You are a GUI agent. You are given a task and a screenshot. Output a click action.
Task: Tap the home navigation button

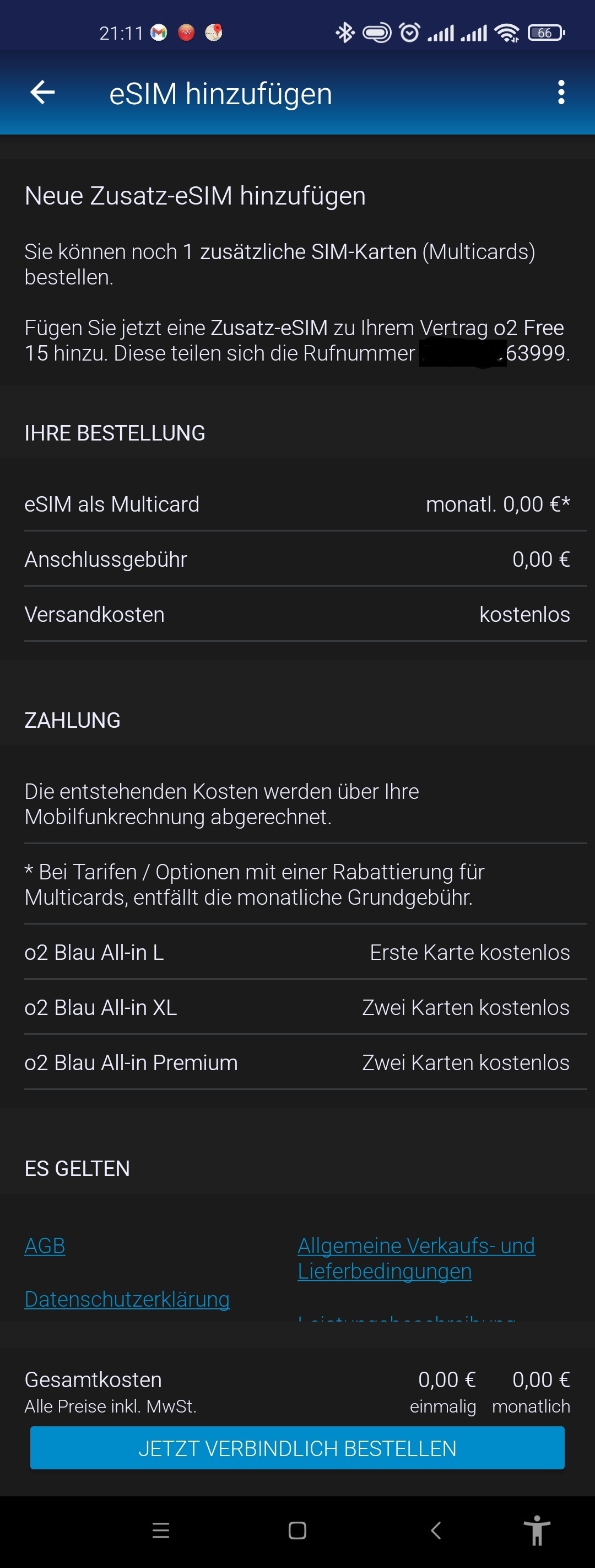[x=297, y=1529]
